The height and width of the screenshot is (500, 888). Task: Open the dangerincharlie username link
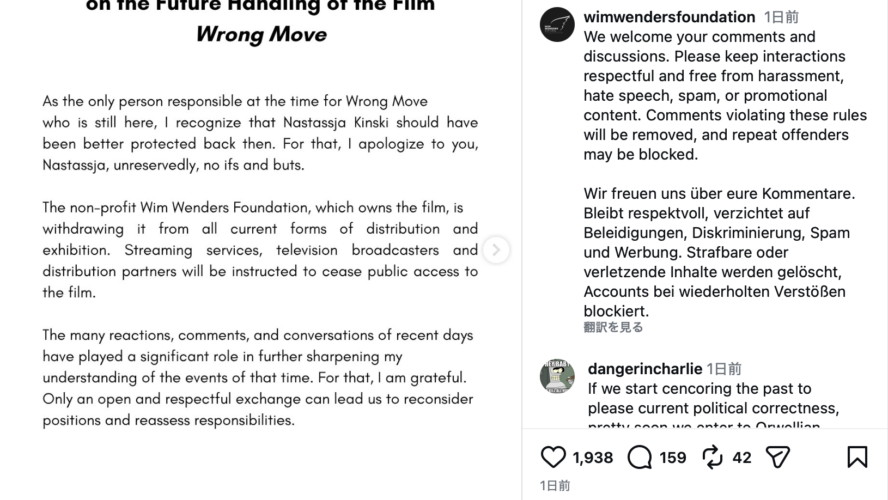[644, 369]
